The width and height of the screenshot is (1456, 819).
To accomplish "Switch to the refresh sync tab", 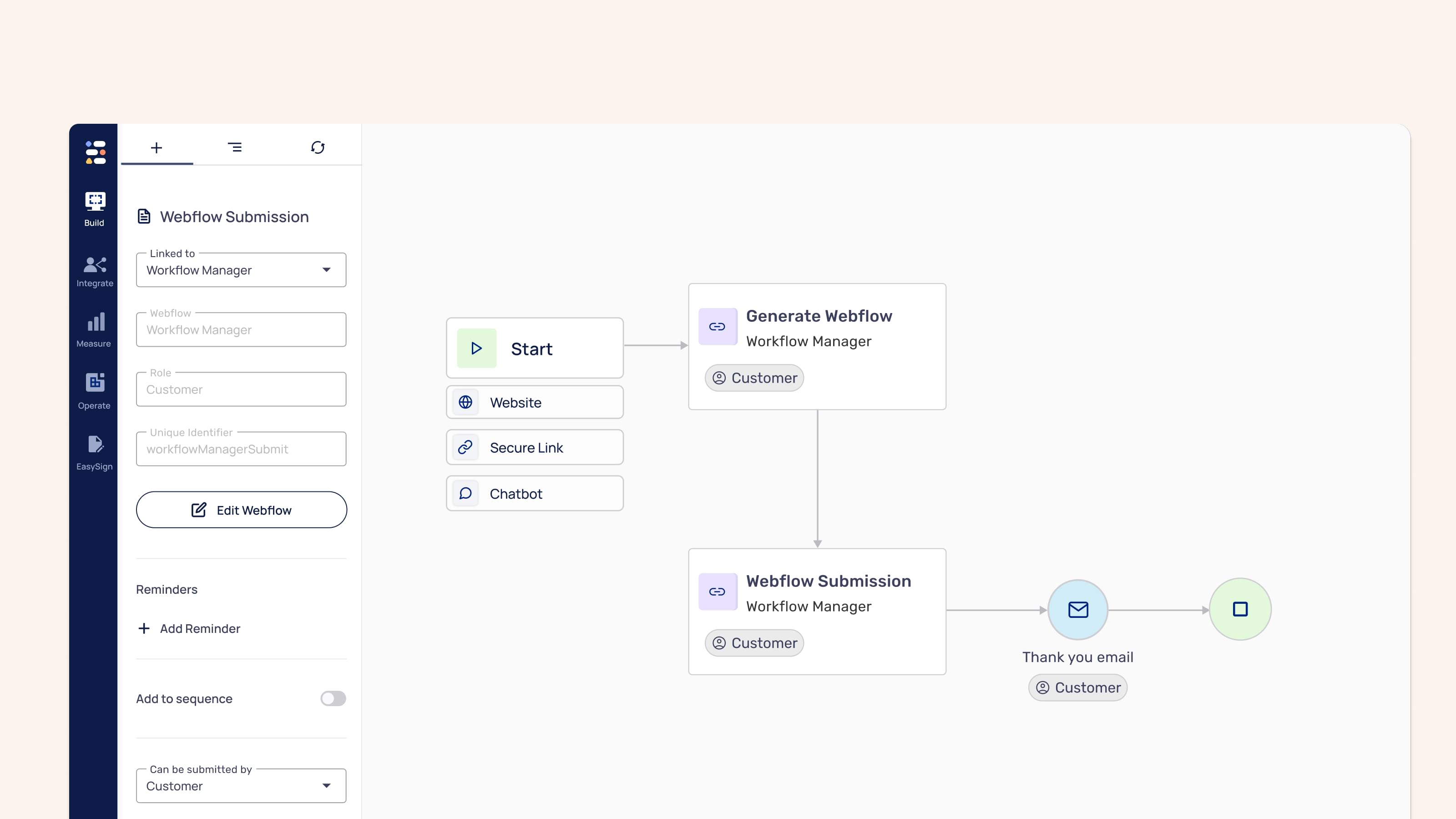I will [318, 147].
